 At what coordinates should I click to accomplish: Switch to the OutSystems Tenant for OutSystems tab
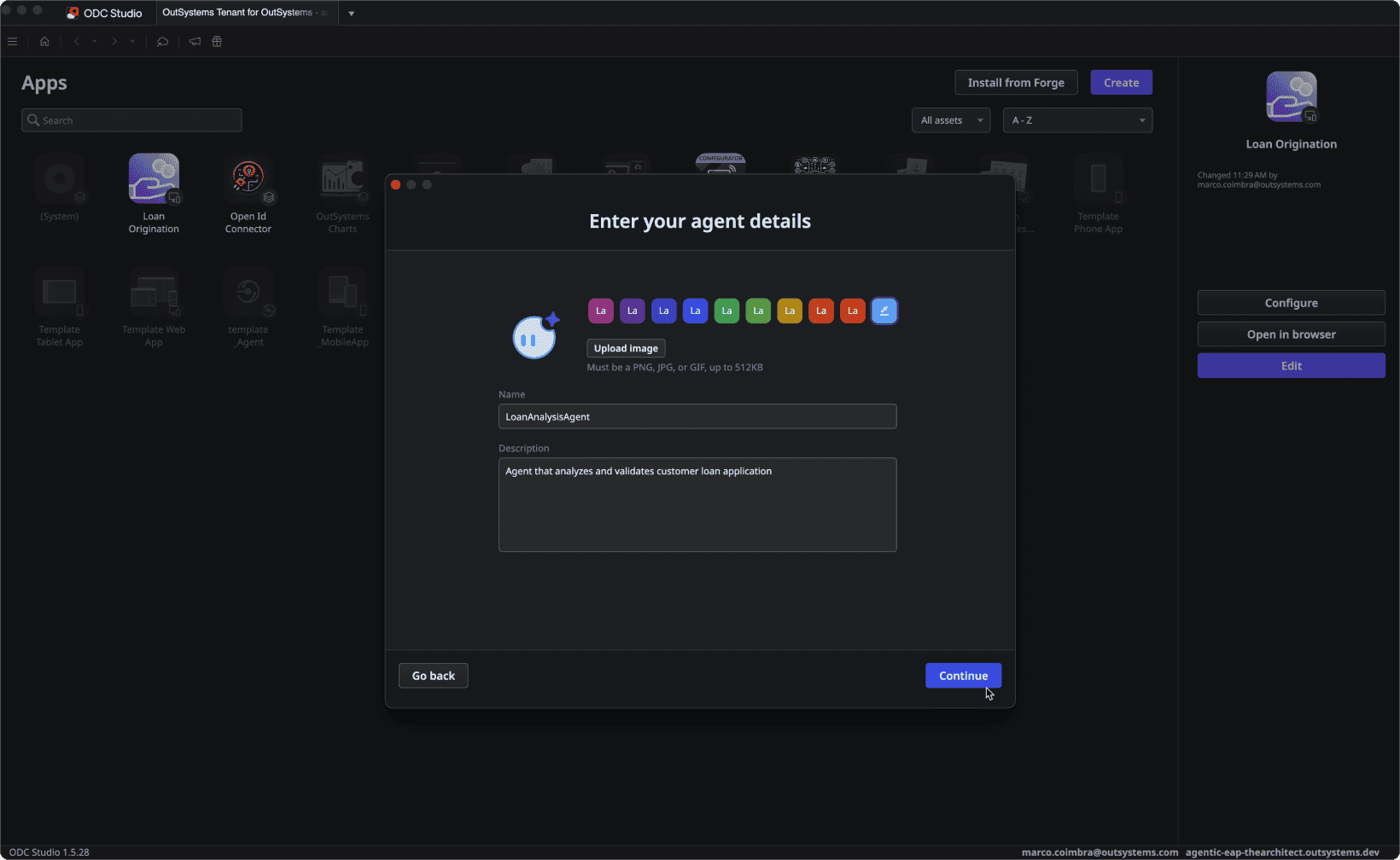tap(243, 13)
